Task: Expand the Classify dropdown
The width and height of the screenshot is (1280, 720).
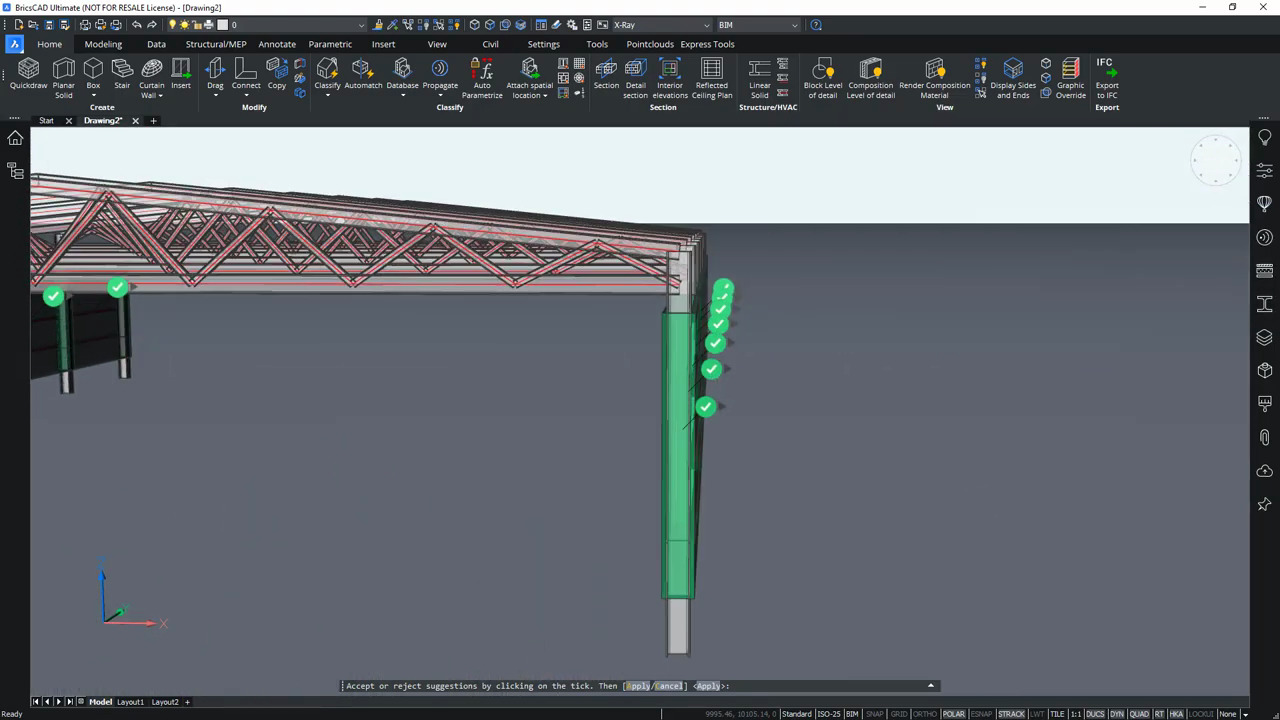Action: [327, 96]
